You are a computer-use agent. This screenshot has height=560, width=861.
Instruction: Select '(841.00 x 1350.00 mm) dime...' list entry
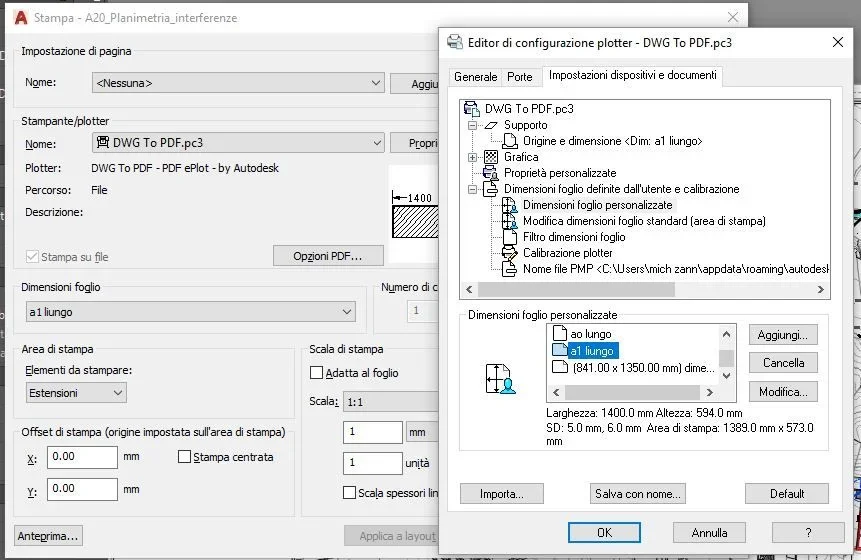tap(644, 368)
